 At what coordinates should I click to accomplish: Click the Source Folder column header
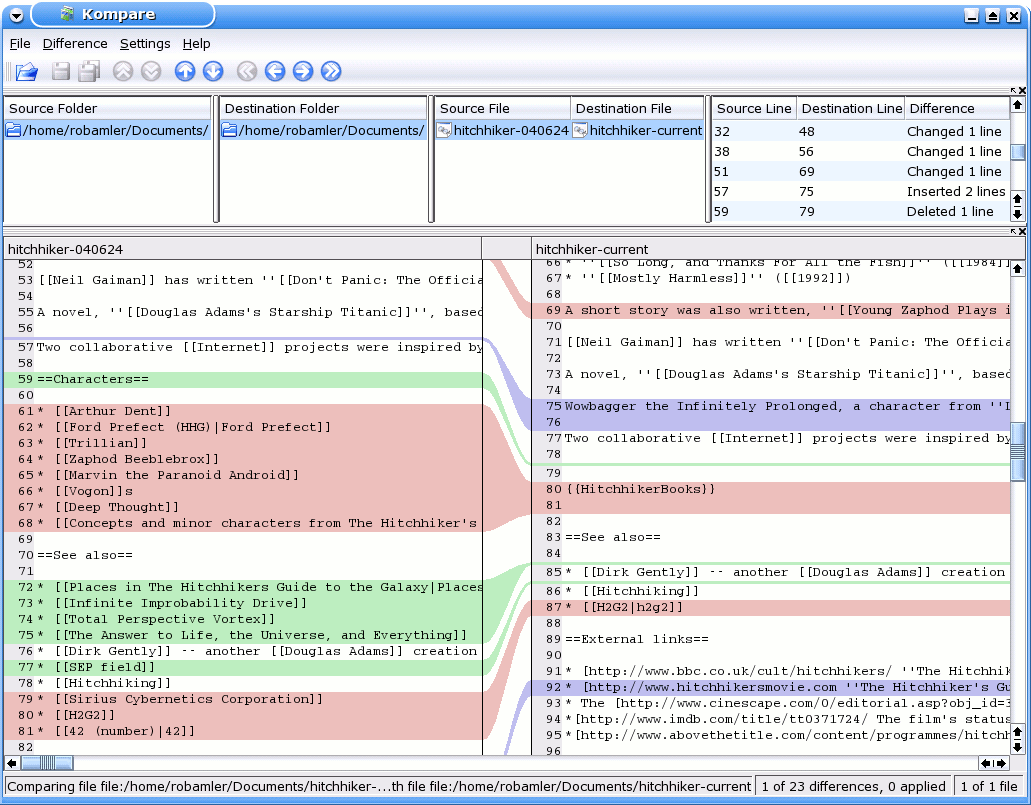click(x=108, y=109)
